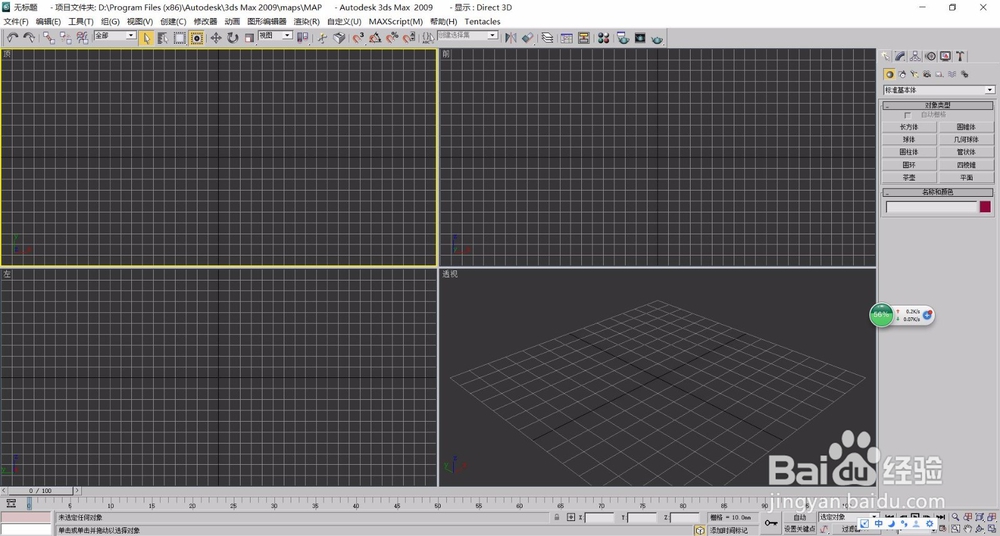The image size is (1000, 536).
Task: Click the Undo arrow in the toolbar
Action: click(x=13, y=38)
